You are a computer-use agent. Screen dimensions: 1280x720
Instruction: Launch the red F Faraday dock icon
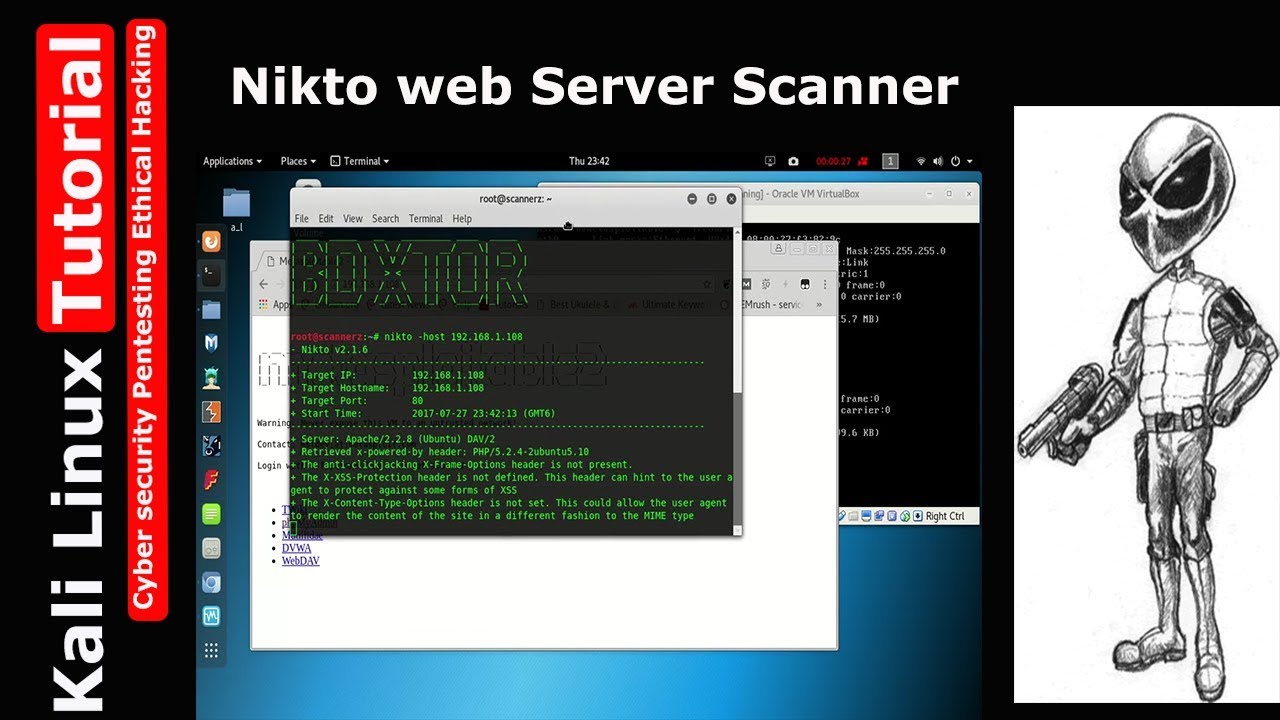click(x=211, y=480)
